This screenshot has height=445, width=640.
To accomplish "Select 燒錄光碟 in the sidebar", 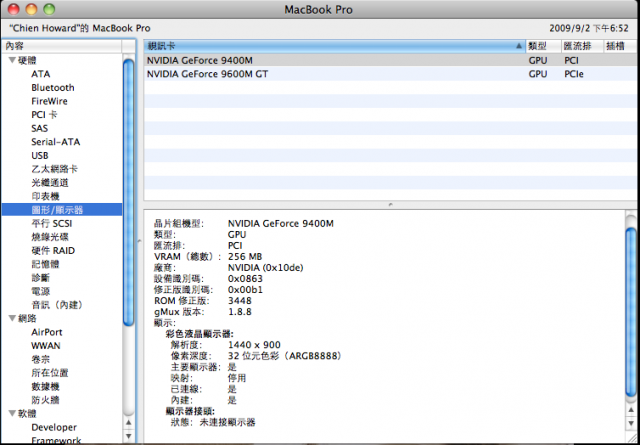I will point(50,237).
